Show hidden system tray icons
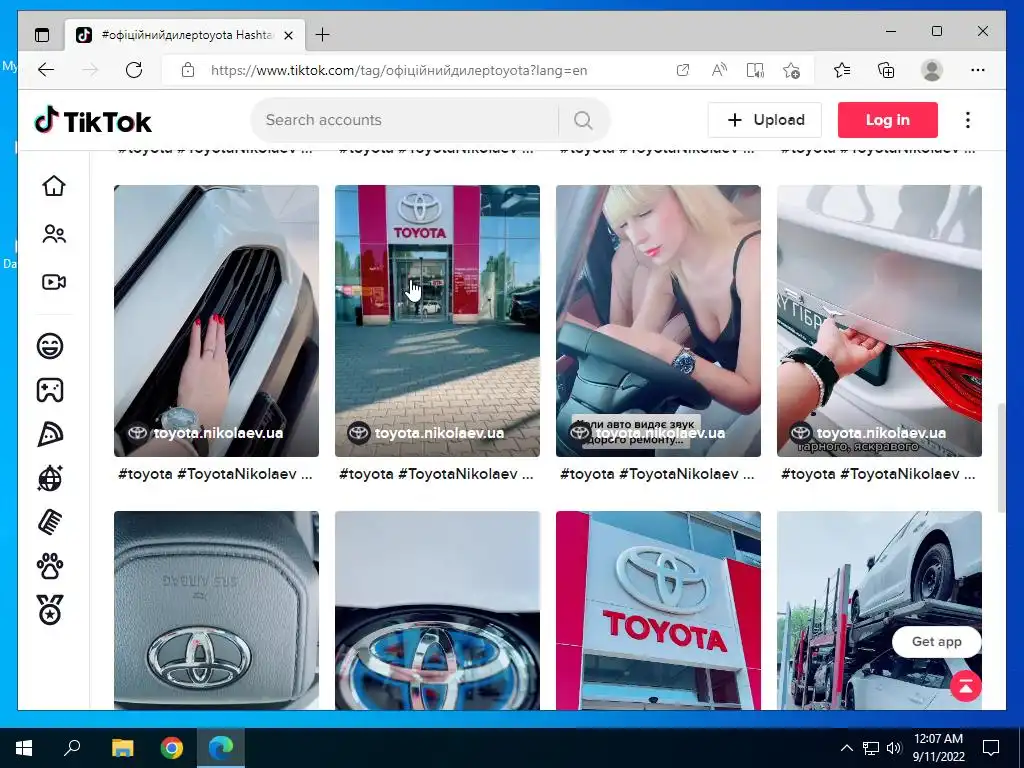Image resolution: width=1024 pixels, height=768 pixels. point(846,748)
